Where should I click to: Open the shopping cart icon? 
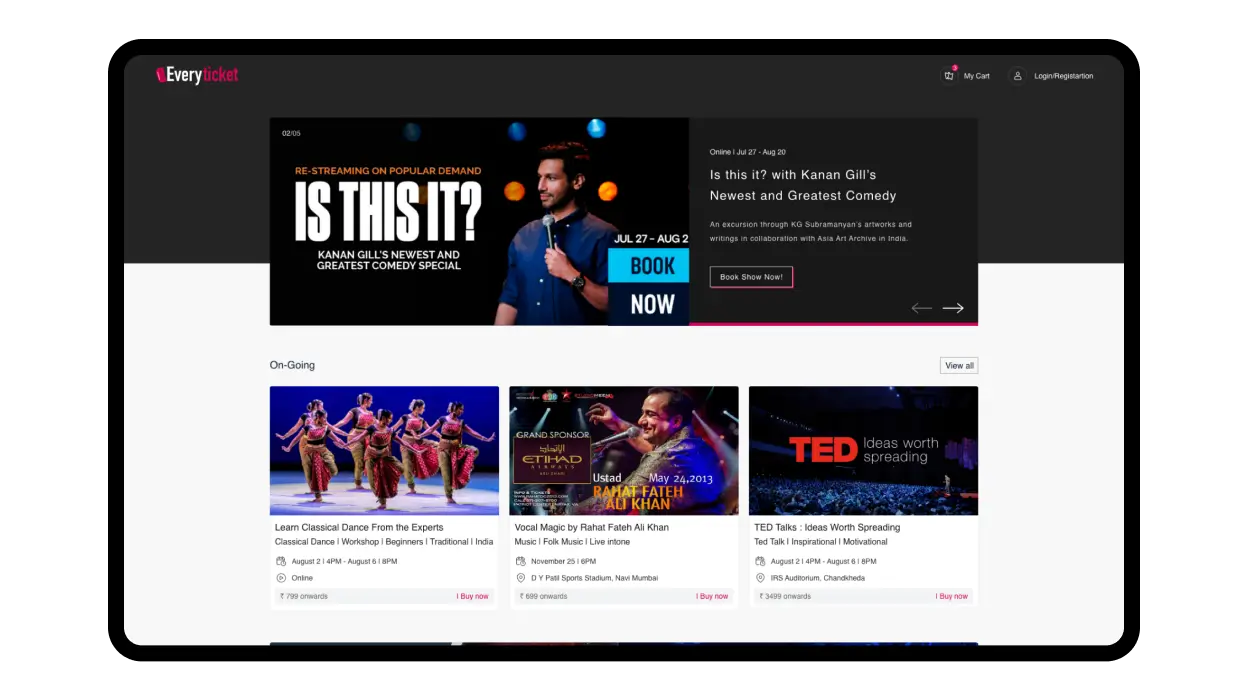coord(949,76)
